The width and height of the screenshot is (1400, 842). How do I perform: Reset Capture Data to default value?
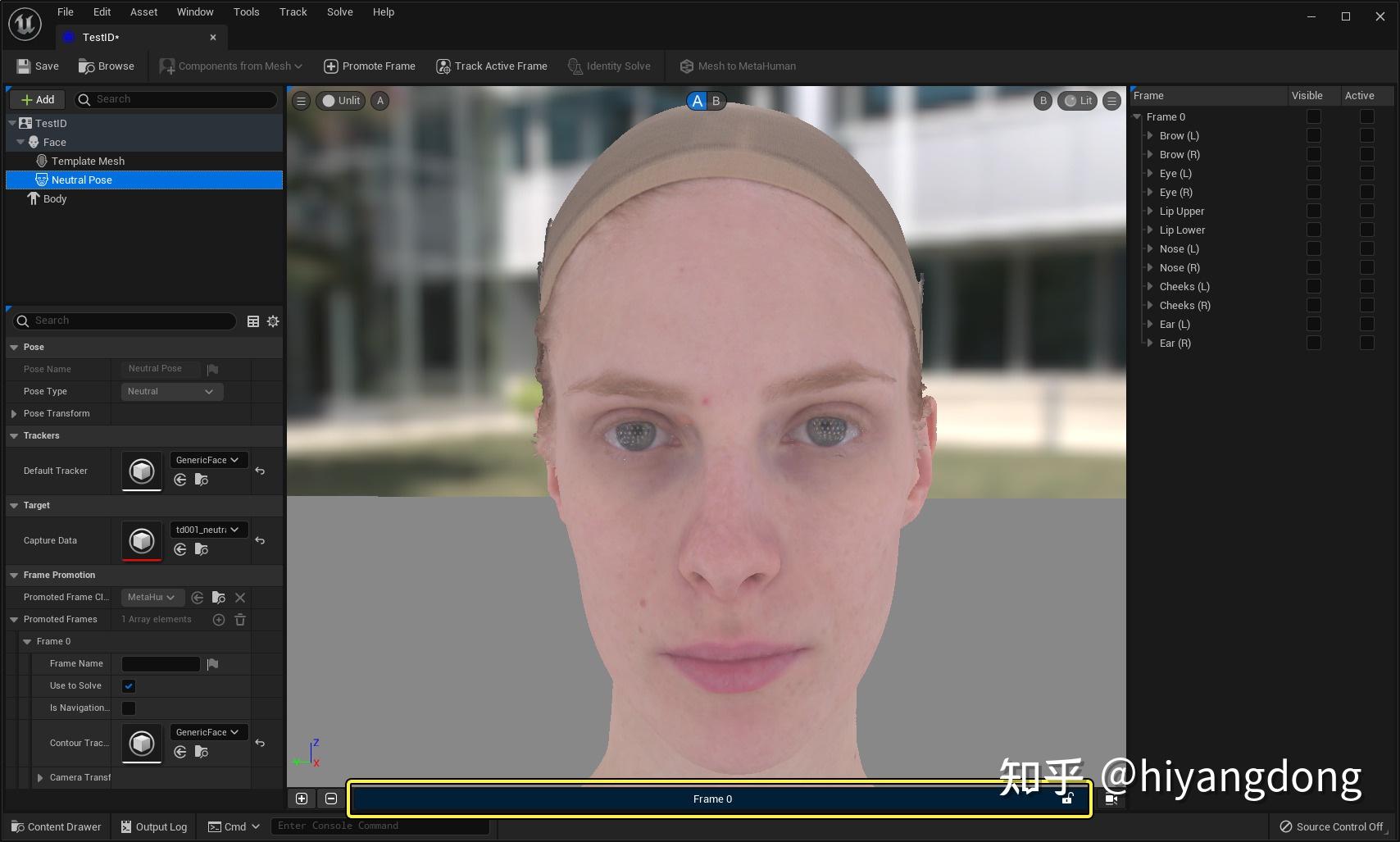tap(260, 541)
